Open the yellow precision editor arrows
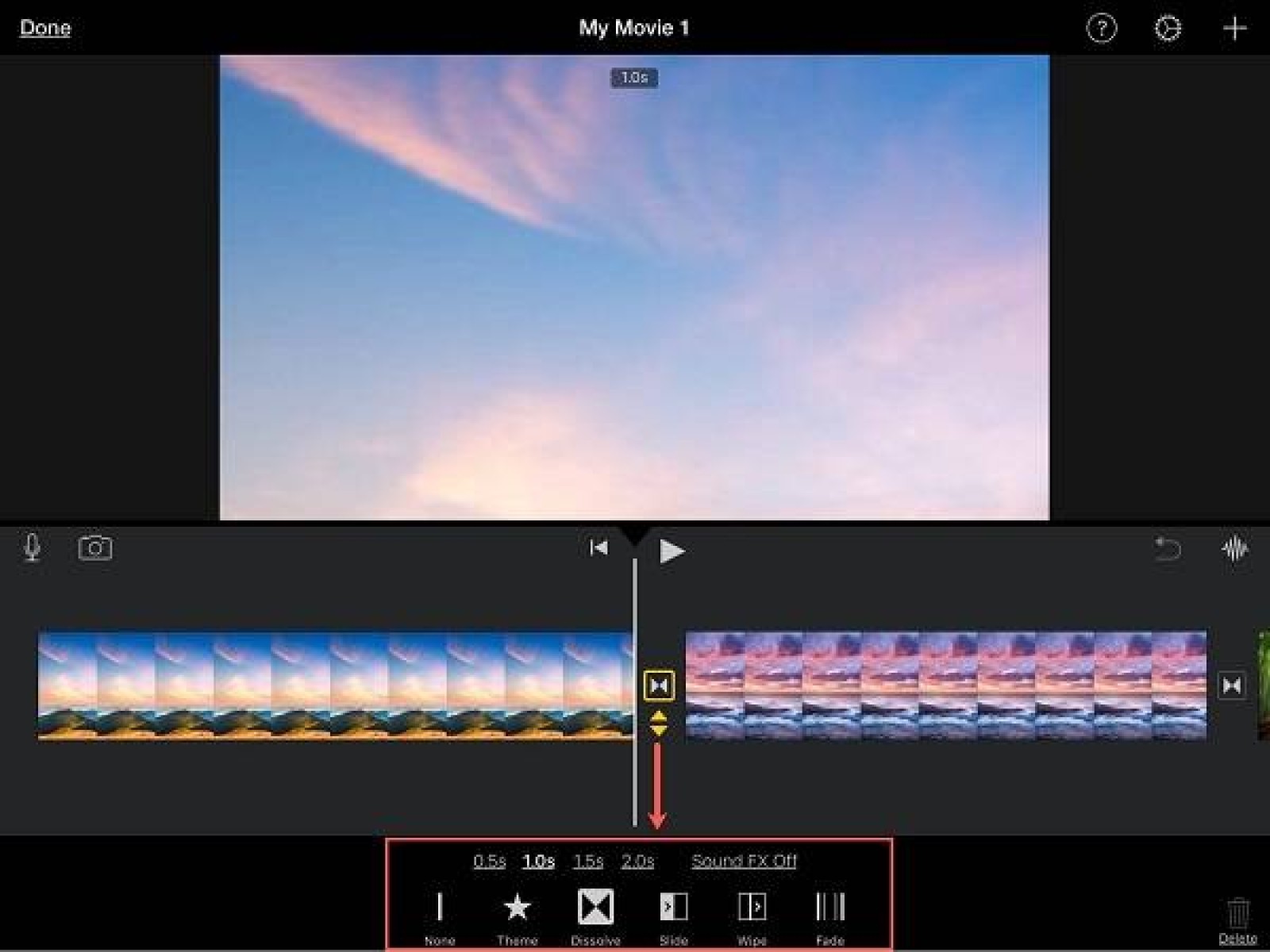 [x=659, y=723]
